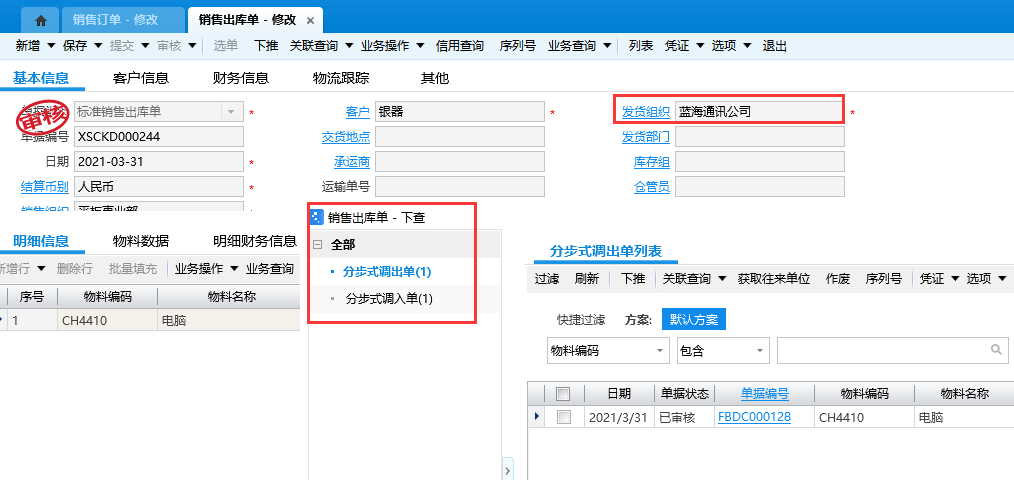The width and height of the screenshot is (1014, 480).
Task: Click 过滤 in the list toolbar
Action: 547,279
